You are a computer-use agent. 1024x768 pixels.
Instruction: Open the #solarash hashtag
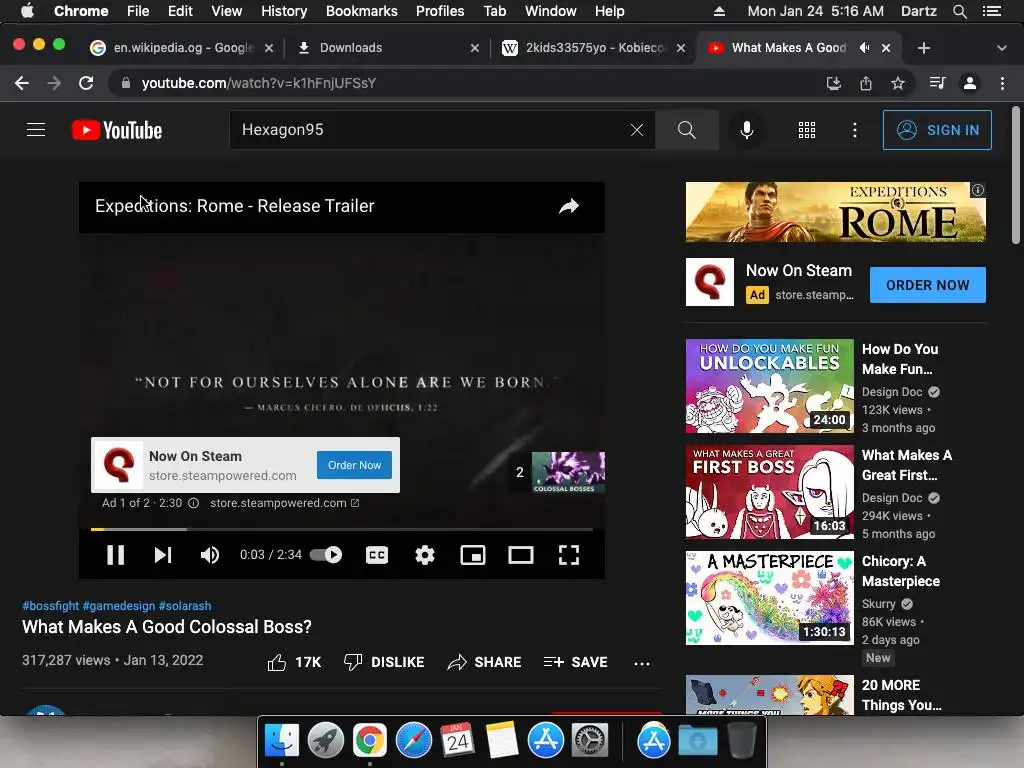tap(185, 606)
